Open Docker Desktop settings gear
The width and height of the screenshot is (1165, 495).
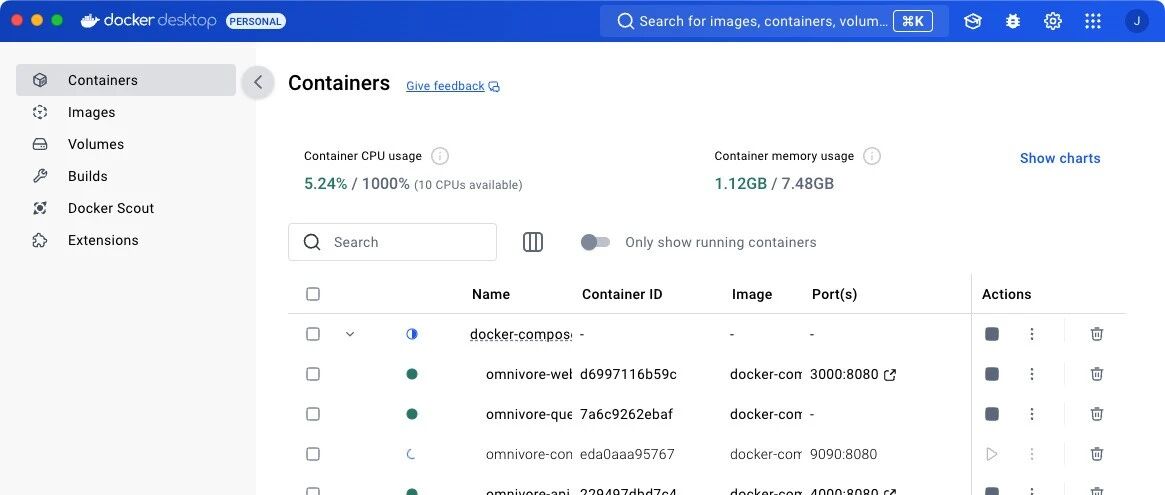[1053, 22]
